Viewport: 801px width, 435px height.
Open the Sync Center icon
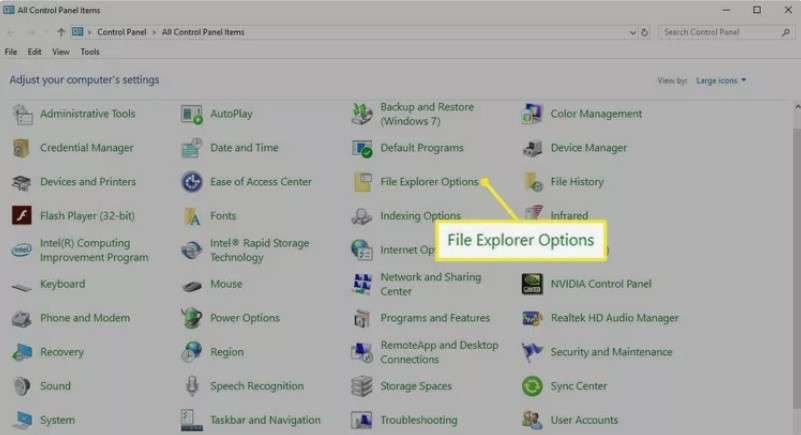pyautogui.click(x=532, y=386)
